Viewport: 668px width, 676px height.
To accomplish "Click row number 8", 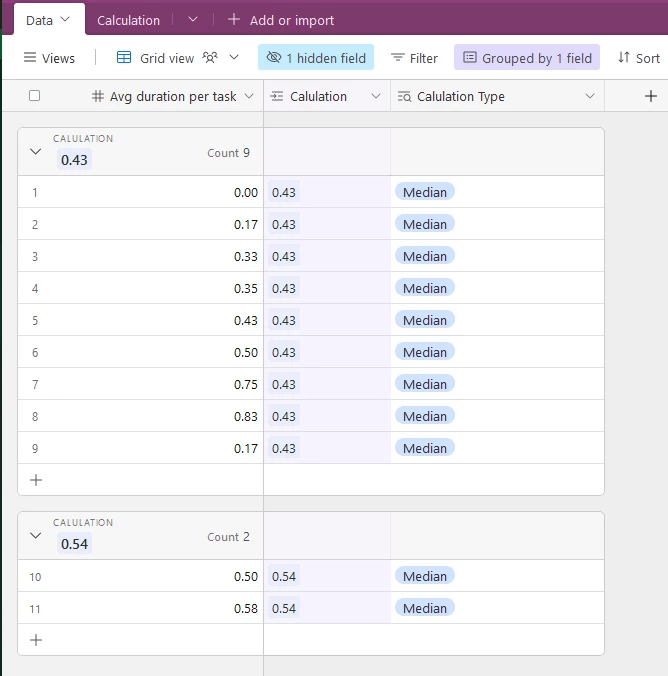I will pyautogui.click(x=35, y=416).
